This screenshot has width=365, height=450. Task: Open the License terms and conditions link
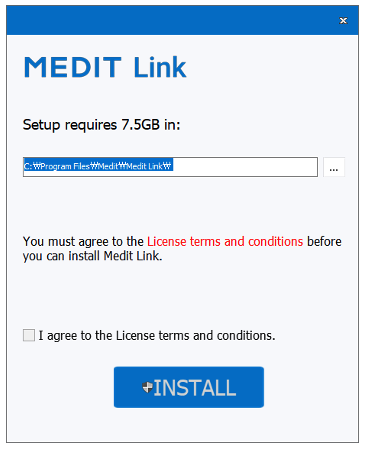click(x=225, y=241)
